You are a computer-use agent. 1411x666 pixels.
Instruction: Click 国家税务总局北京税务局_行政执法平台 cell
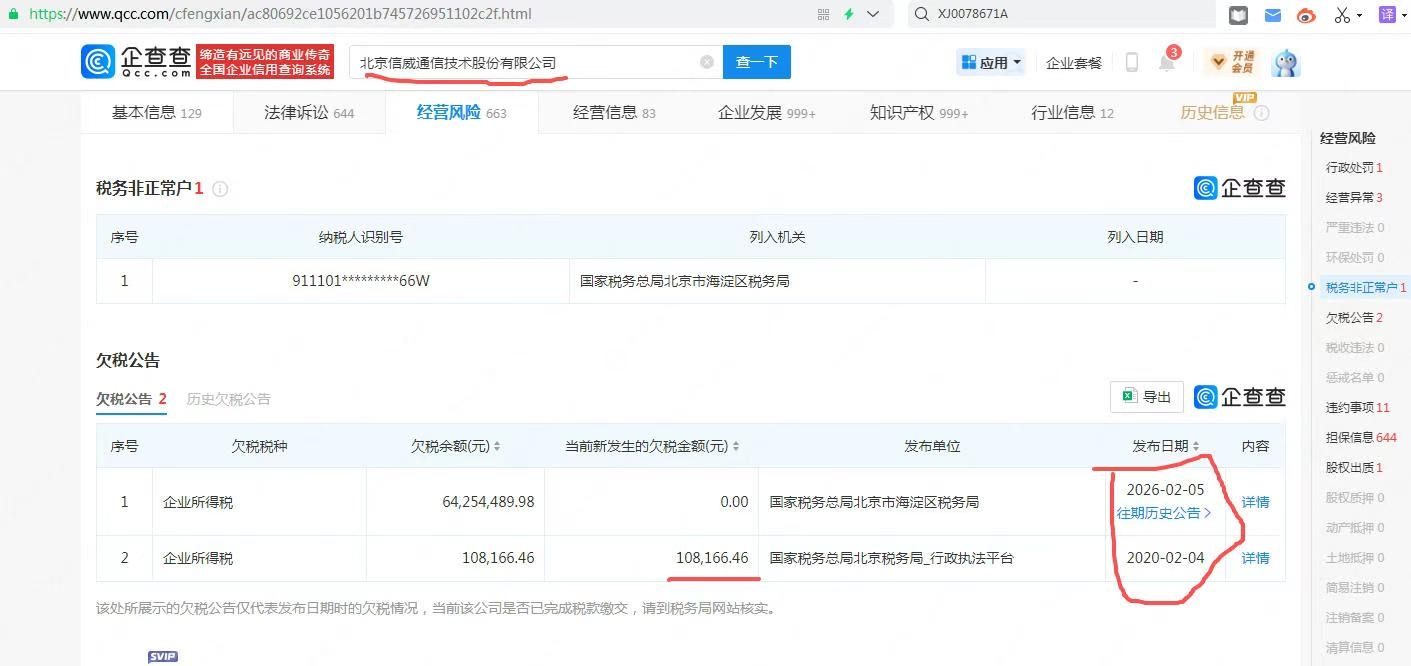click(891, 558)
